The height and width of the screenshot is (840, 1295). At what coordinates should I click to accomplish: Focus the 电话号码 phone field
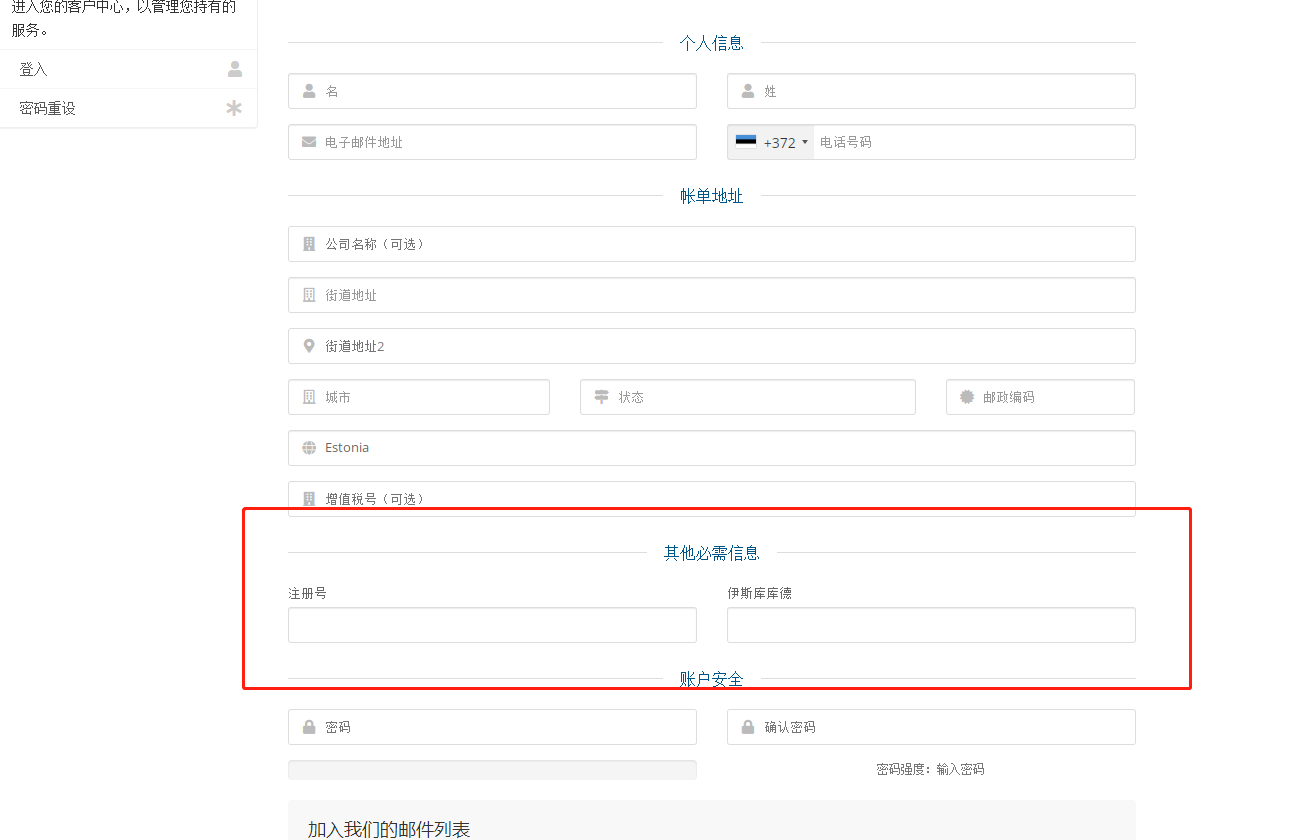(x=974, y=142)
